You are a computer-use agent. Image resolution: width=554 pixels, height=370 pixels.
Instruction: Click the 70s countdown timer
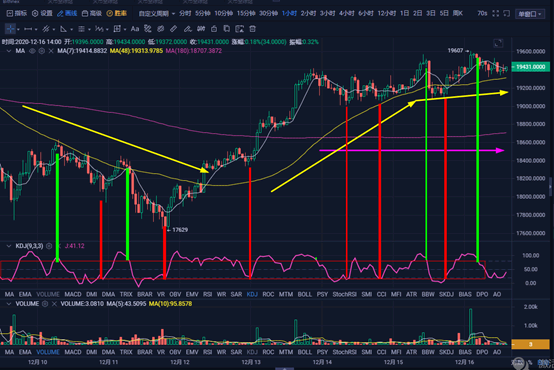[x=482, y=13]
